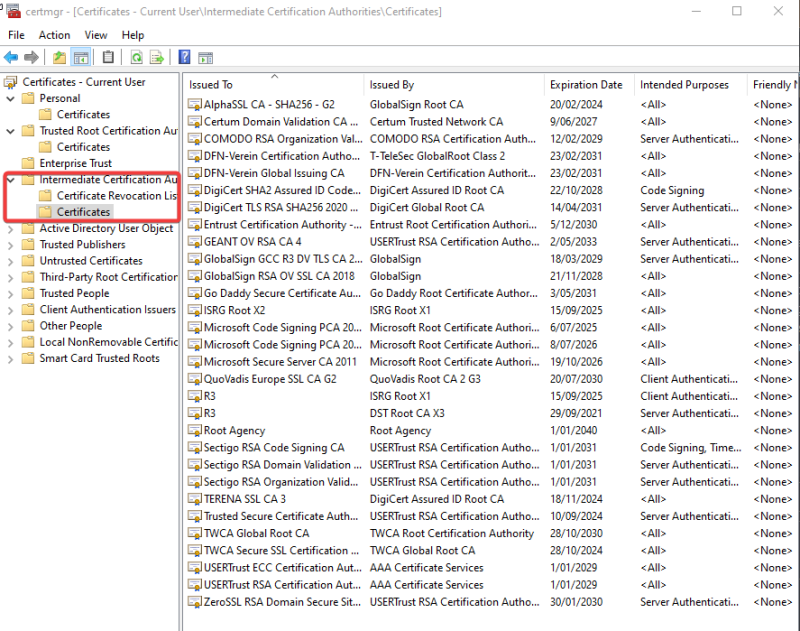The image size is (800, 631).
Task: Sort by the Issued By column header
Action: [x=392, y=85]
